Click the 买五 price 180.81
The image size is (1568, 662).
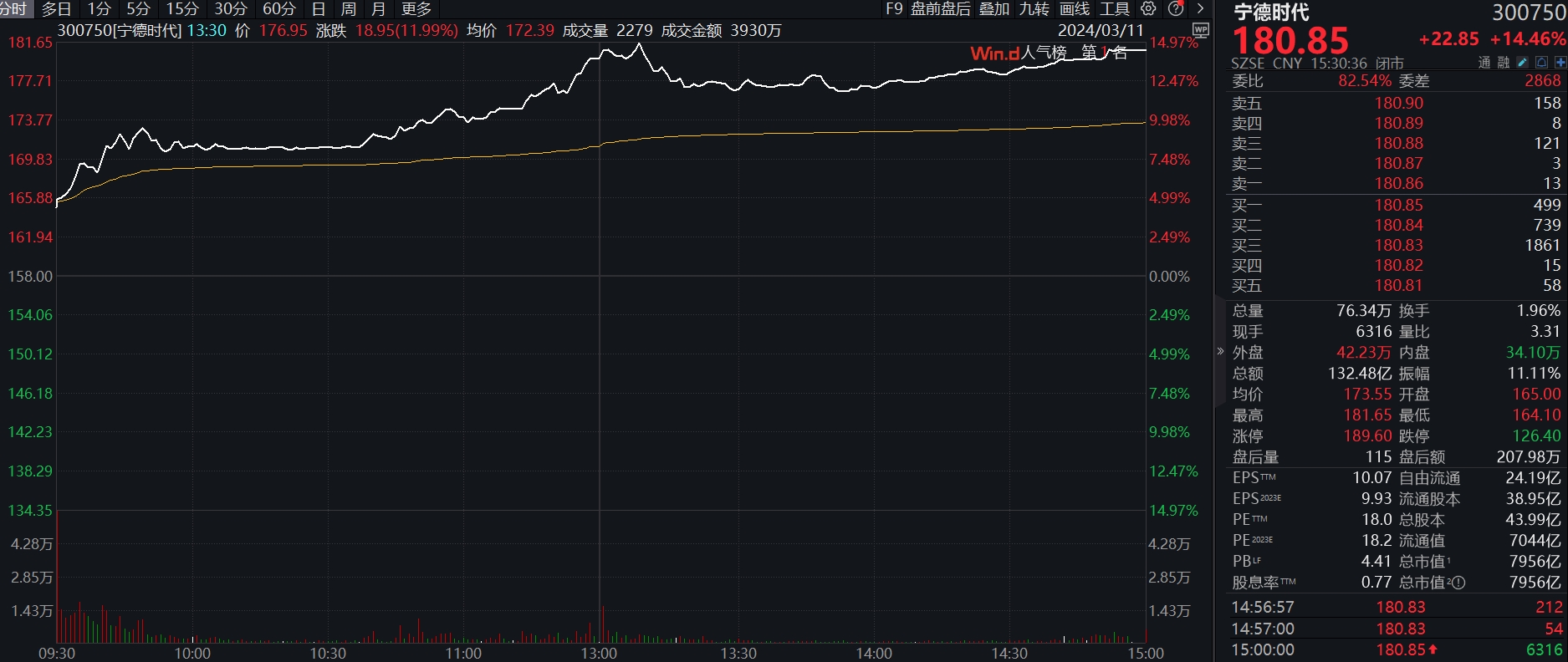click(x=1399, y=285)
